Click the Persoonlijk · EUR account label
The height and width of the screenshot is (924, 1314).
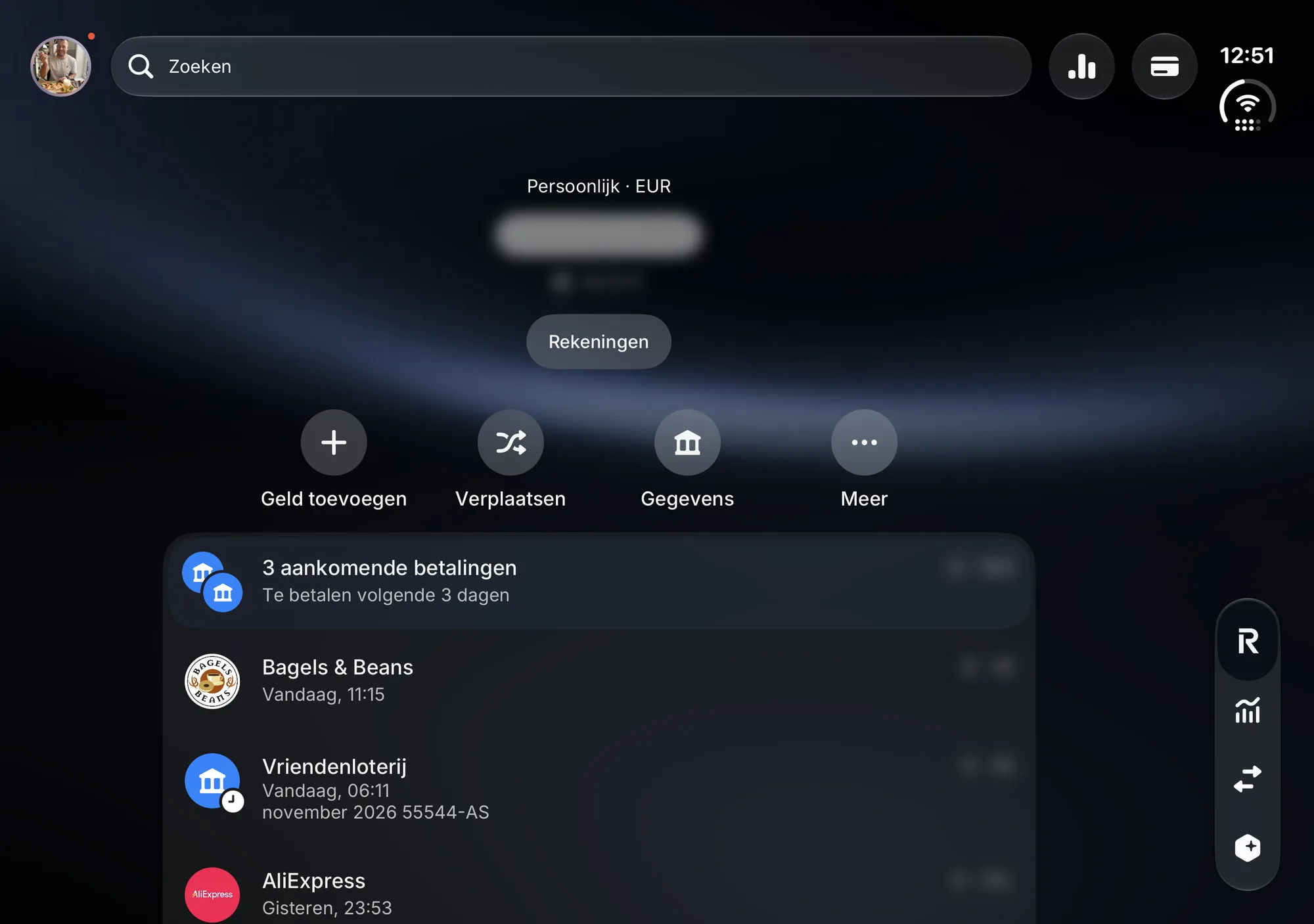(x=599, y=187)
